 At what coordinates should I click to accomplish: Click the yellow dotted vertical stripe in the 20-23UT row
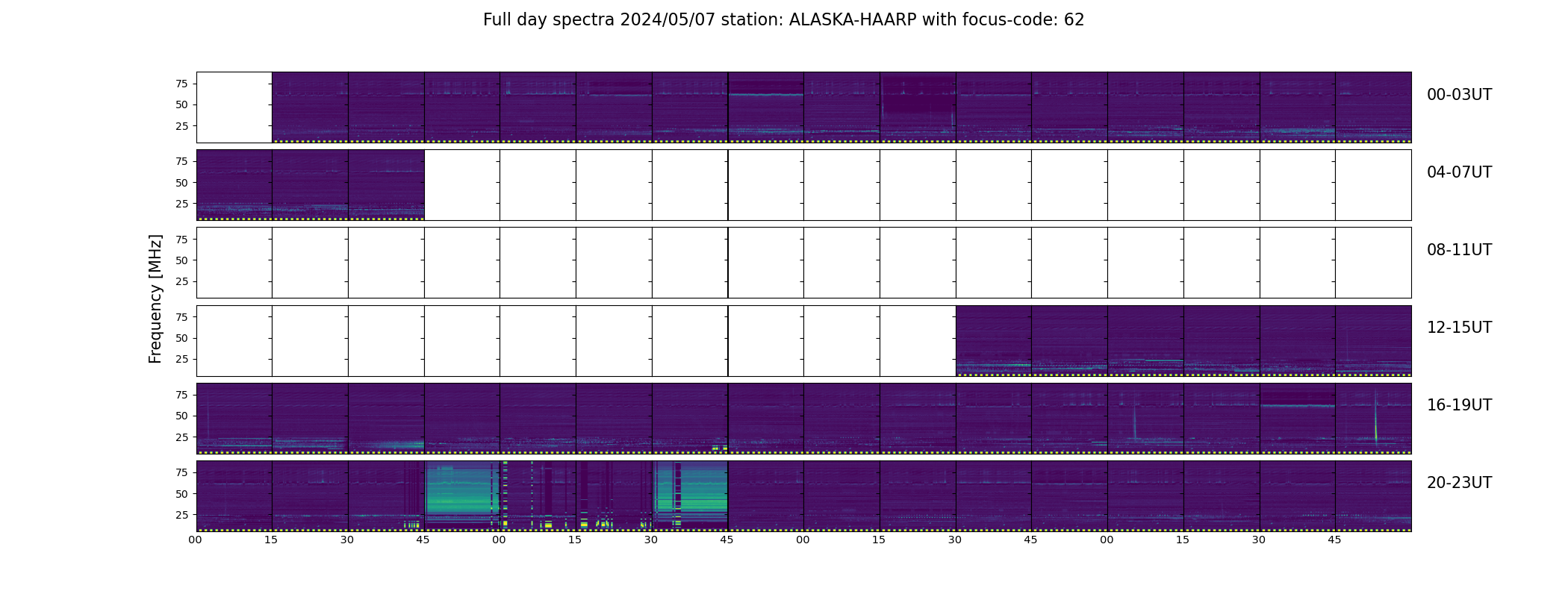click(505, 496)
